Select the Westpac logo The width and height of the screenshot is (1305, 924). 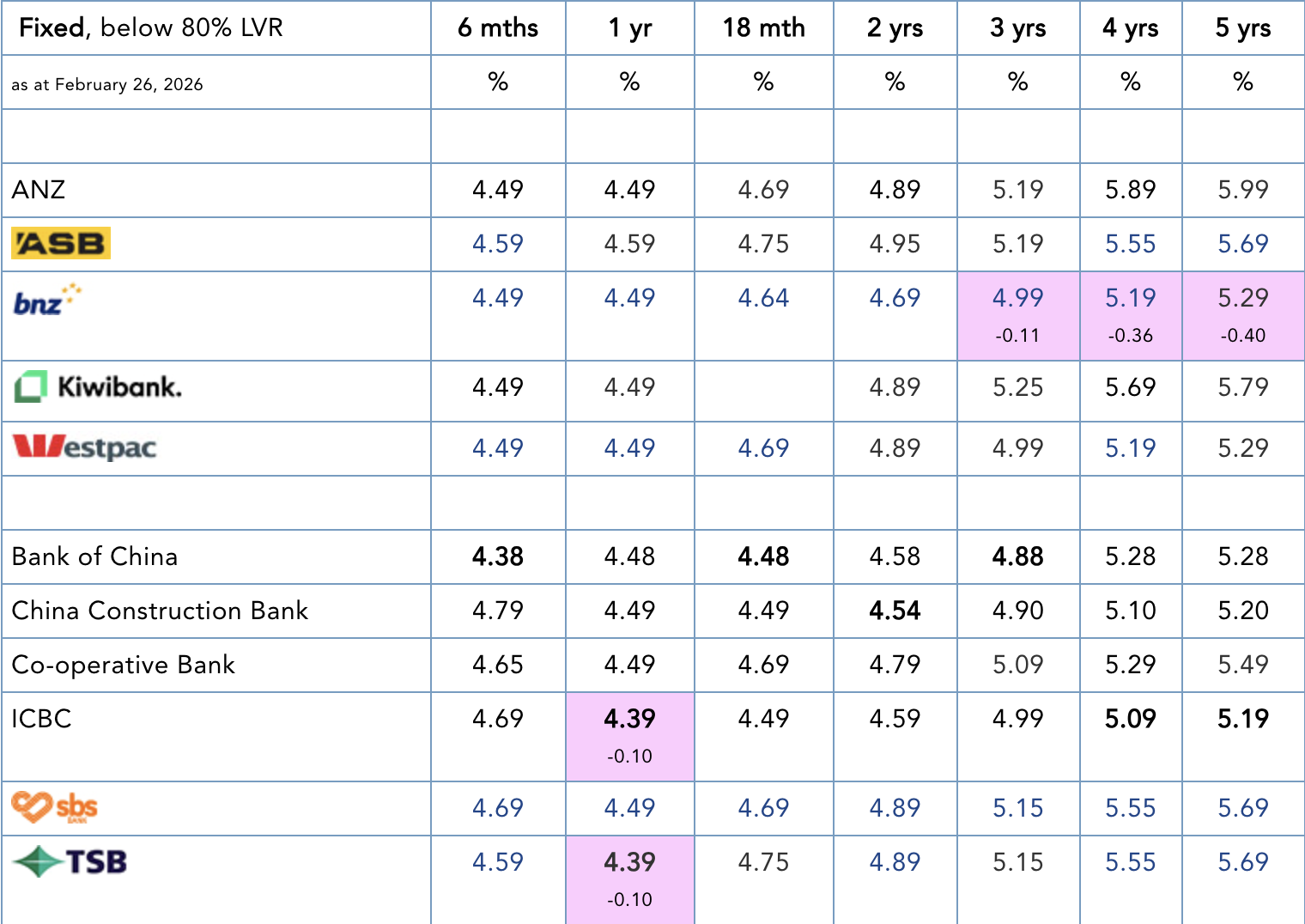84,447
